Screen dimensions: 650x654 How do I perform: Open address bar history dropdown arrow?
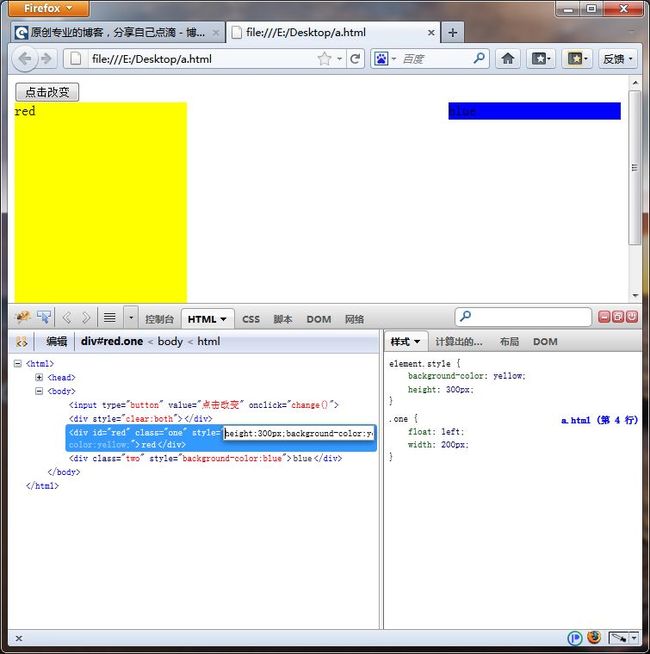coord(340,59)
